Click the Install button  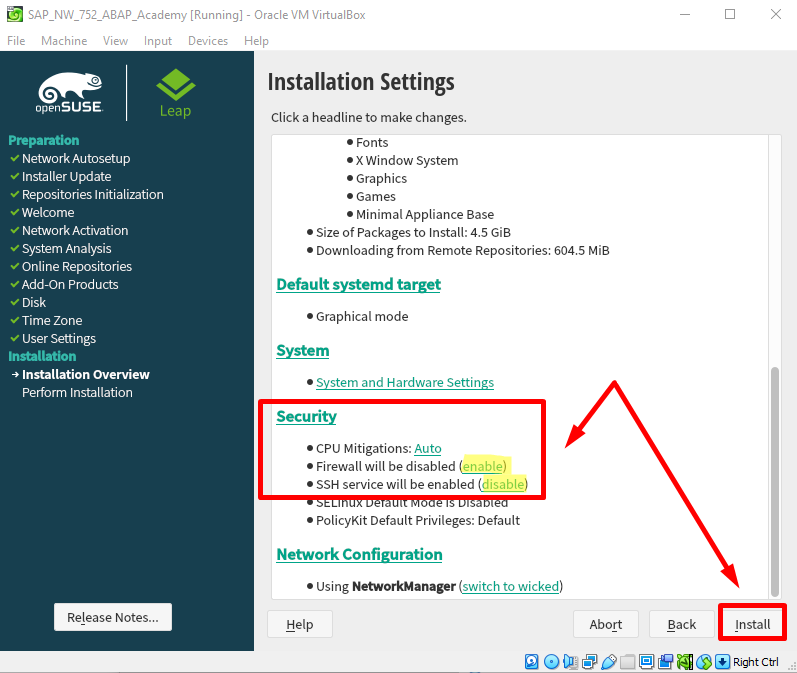pyautogui.click(x=752, y=624)
